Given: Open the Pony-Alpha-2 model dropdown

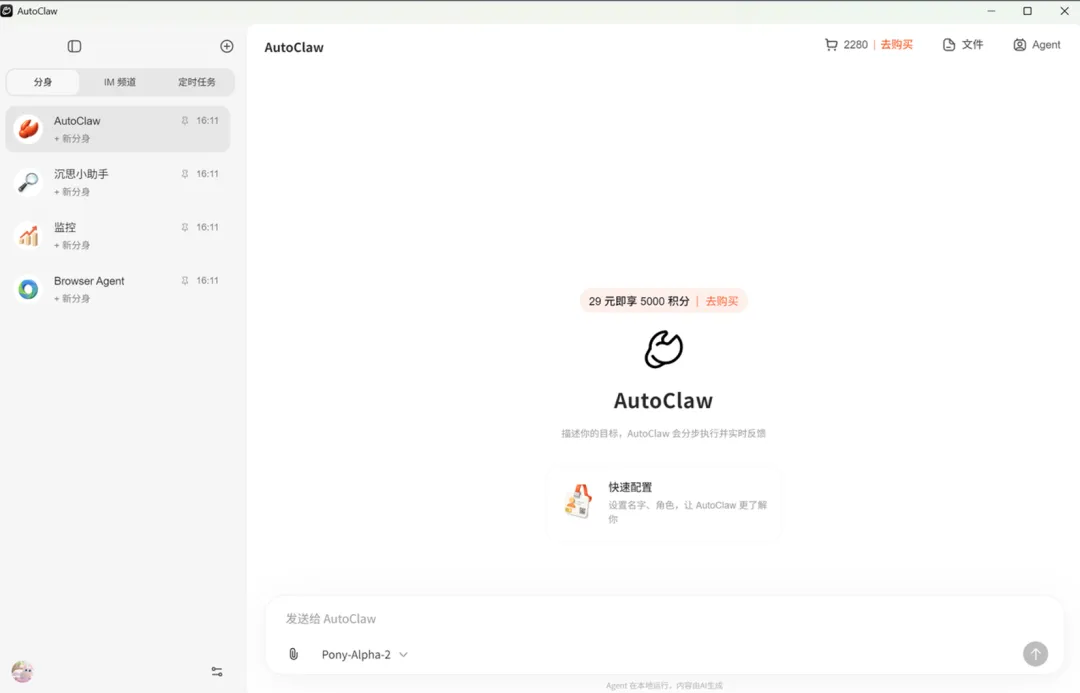Looking at the screenshot, I should click(x=364, y=654).
